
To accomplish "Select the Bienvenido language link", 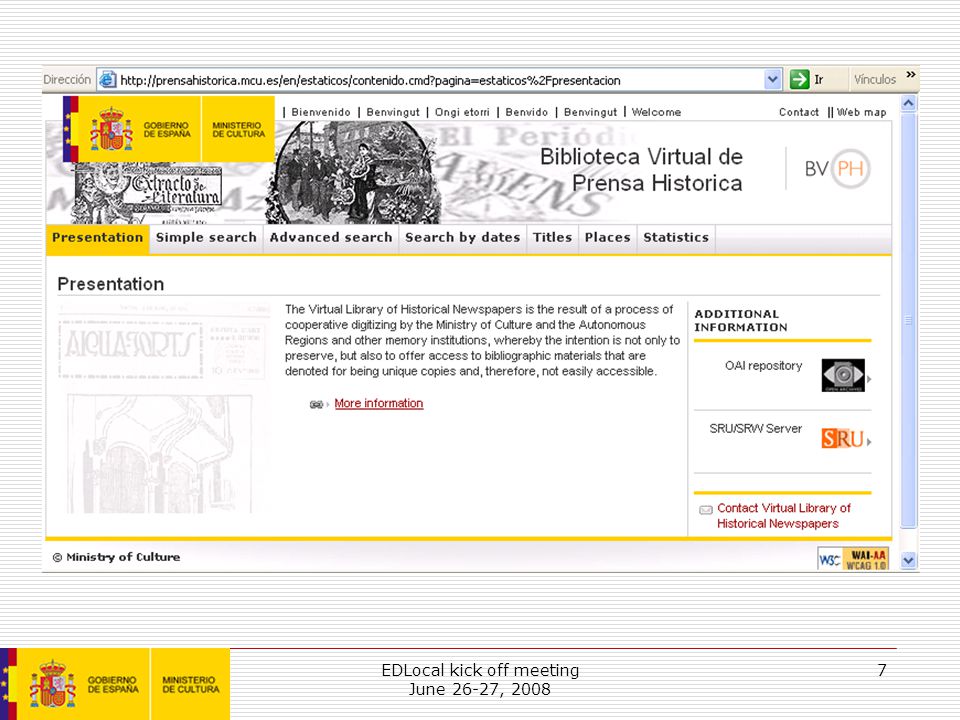I will [x=321, y=112].
